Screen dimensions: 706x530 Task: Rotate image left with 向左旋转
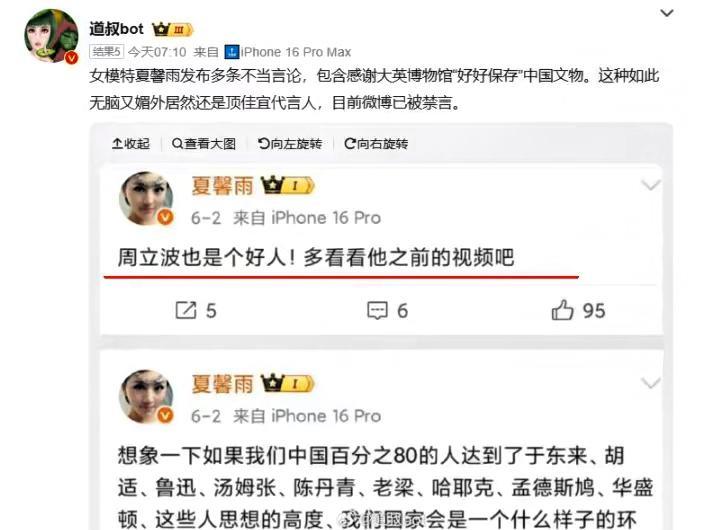pyautogui.click(x=290, y=144)
